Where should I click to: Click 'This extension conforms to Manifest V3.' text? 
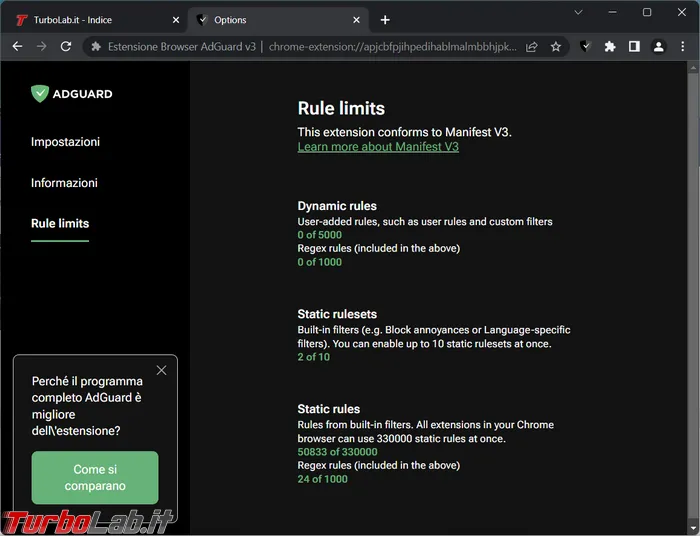404,132
